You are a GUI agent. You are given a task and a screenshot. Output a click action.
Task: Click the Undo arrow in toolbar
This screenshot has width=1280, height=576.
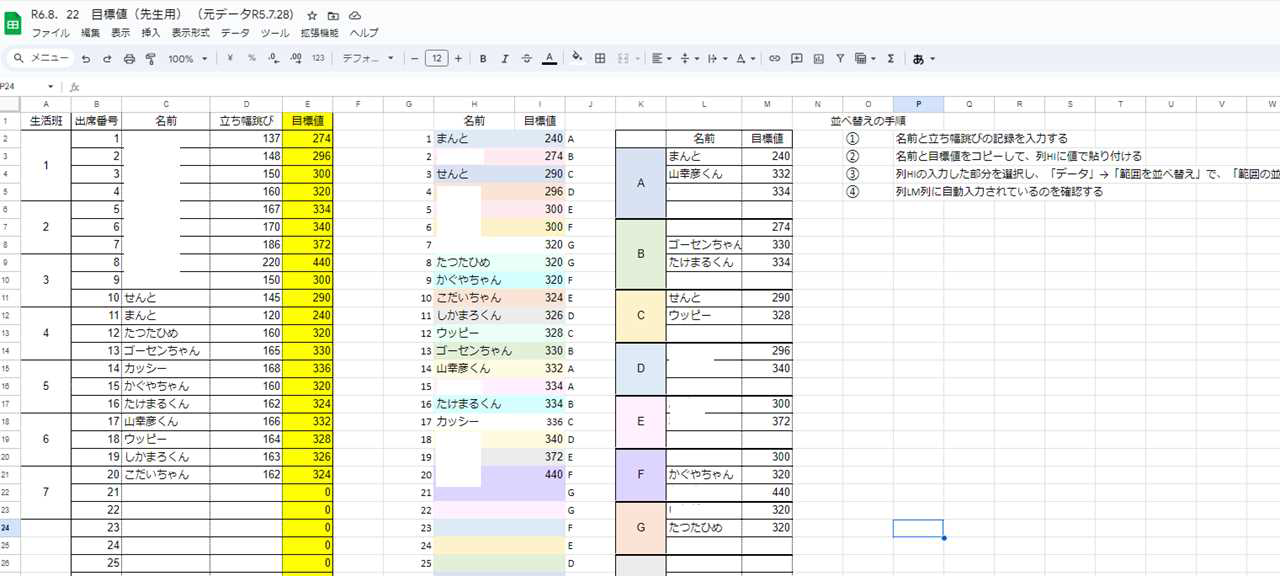pos(86,59)
